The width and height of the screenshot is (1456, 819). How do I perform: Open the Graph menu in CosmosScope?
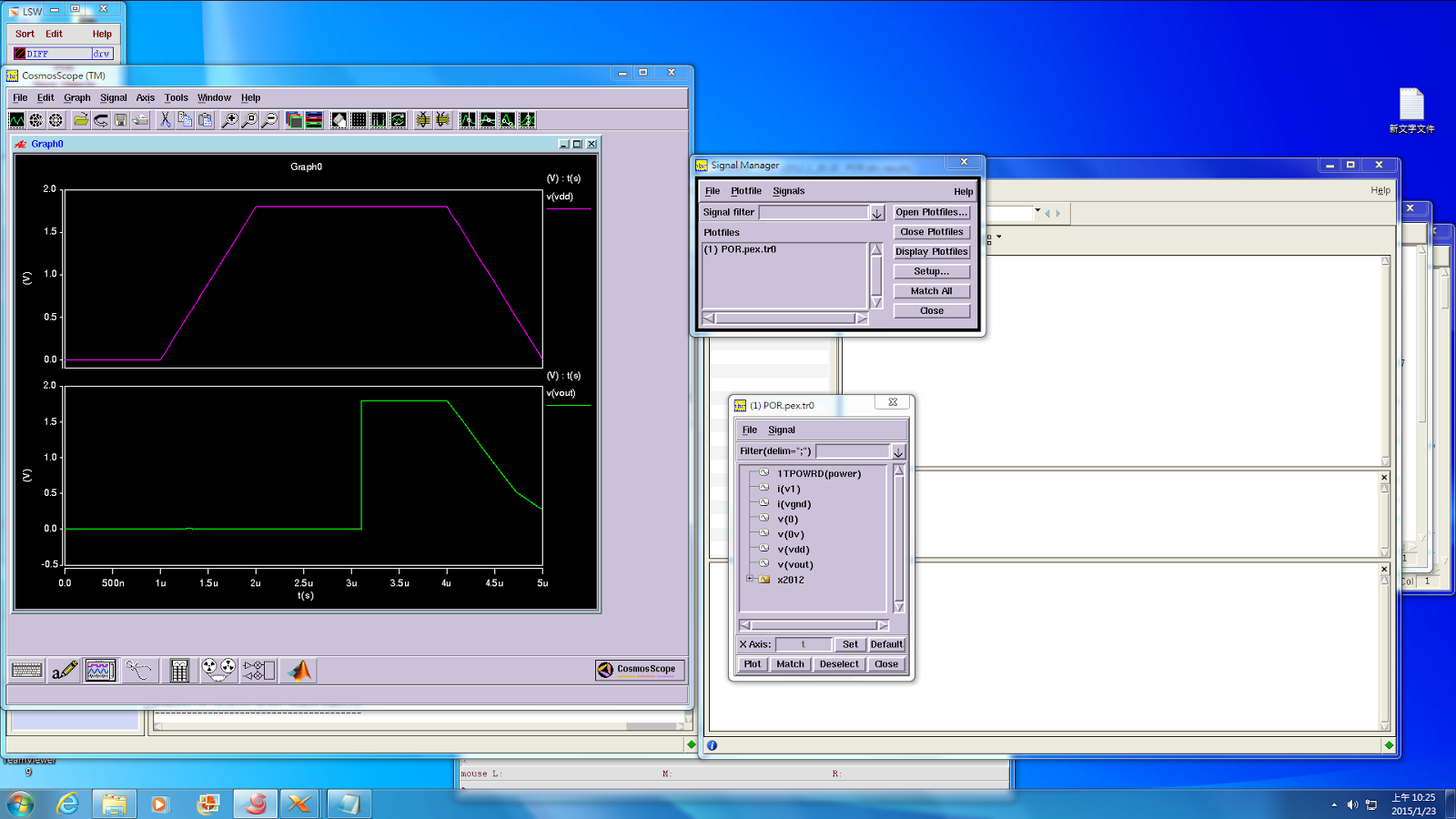pos(76,98)
